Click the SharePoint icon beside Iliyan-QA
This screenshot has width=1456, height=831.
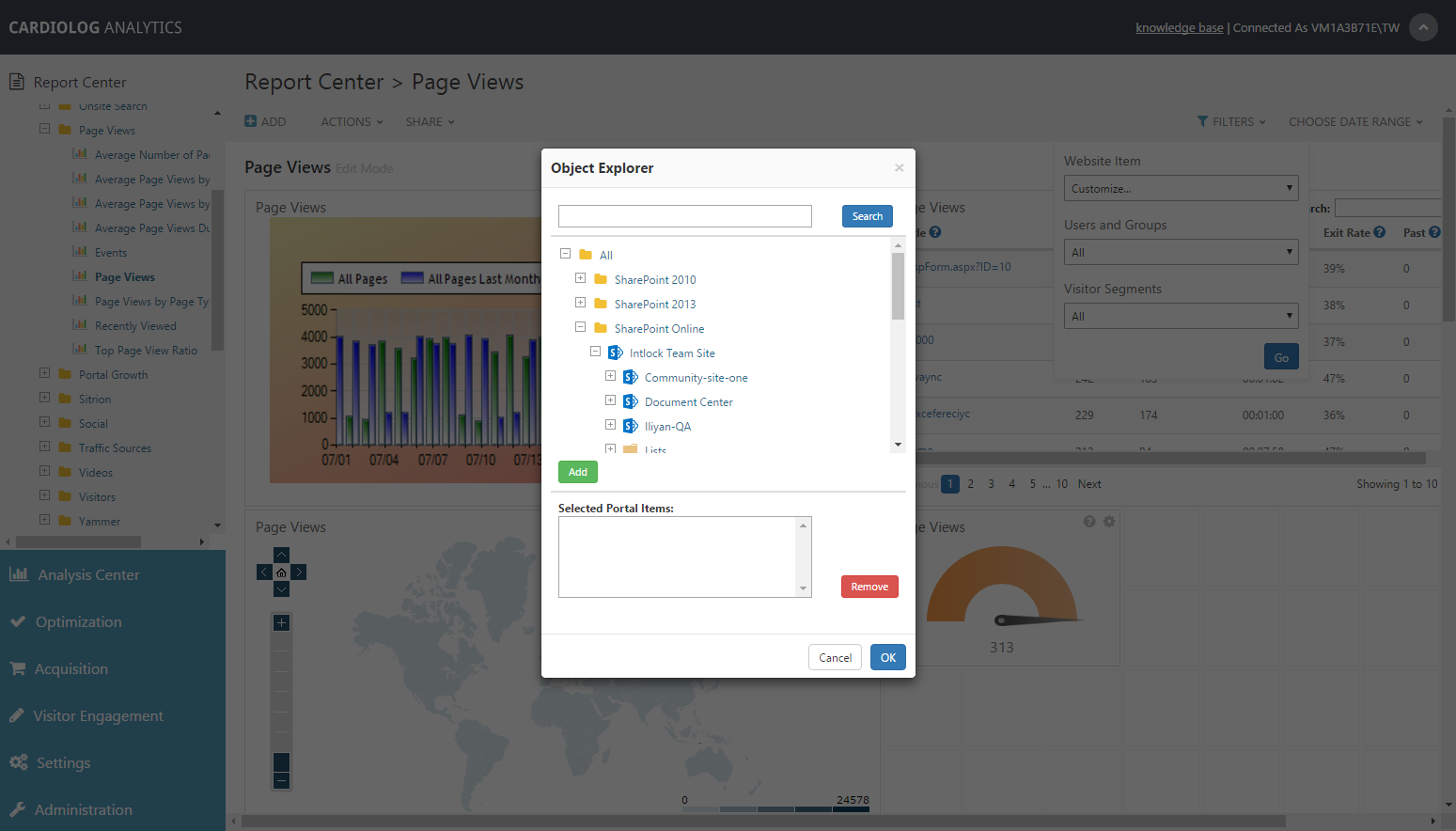click(x=631, y=426)
